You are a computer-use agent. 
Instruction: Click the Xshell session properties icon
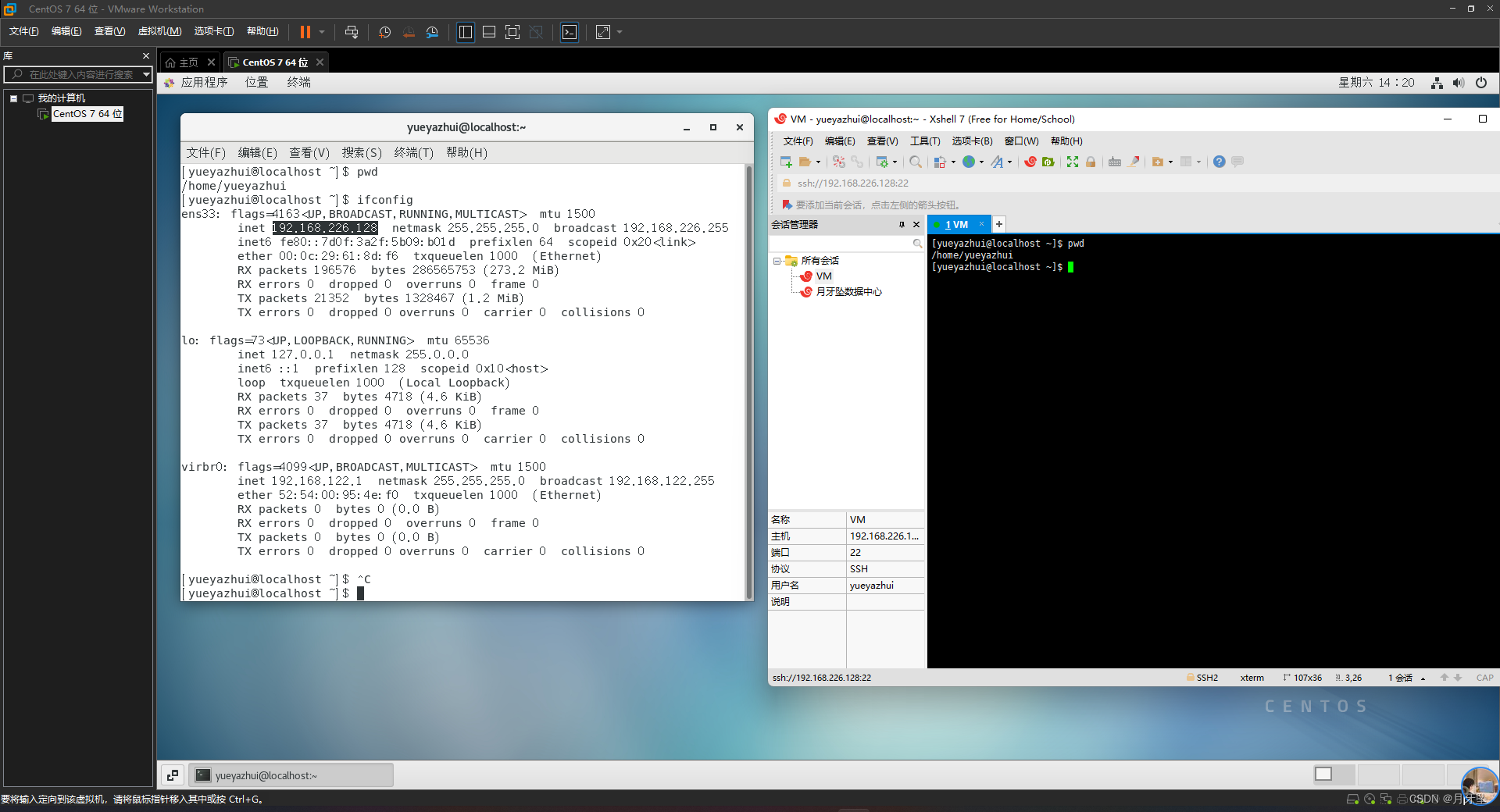pyautogui.click(x=882, y=162)
